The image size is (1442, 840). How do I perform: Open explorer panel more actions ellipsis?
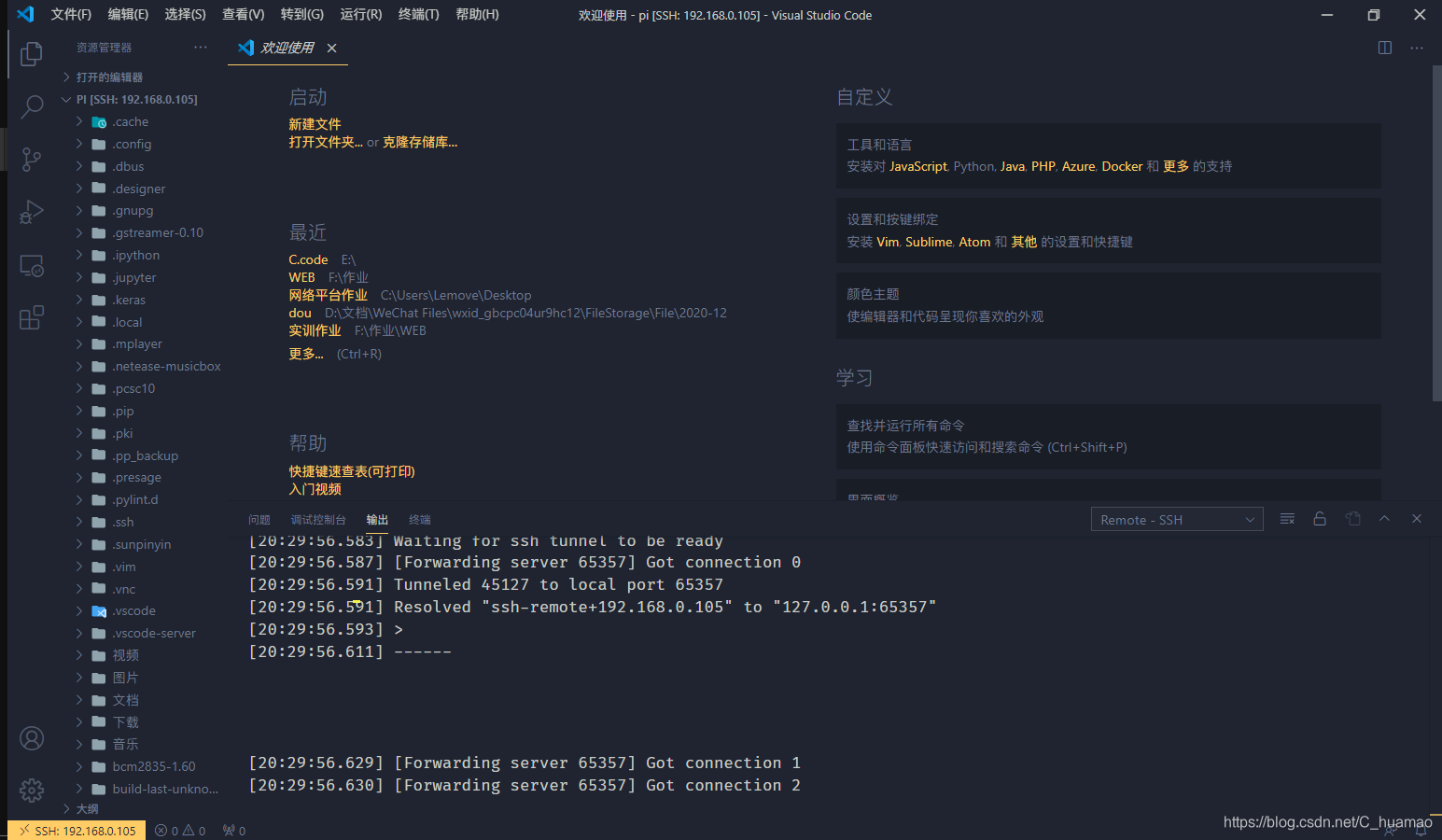tap(201, 48)
